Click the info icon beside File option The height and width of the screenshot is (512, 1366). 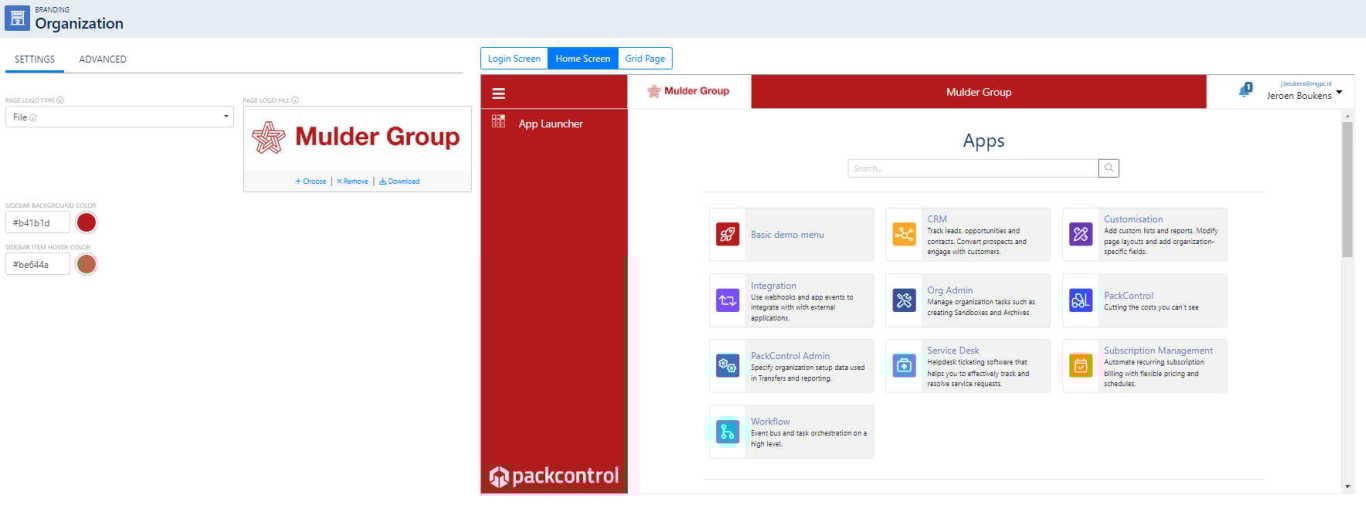(x=33, y=118)
